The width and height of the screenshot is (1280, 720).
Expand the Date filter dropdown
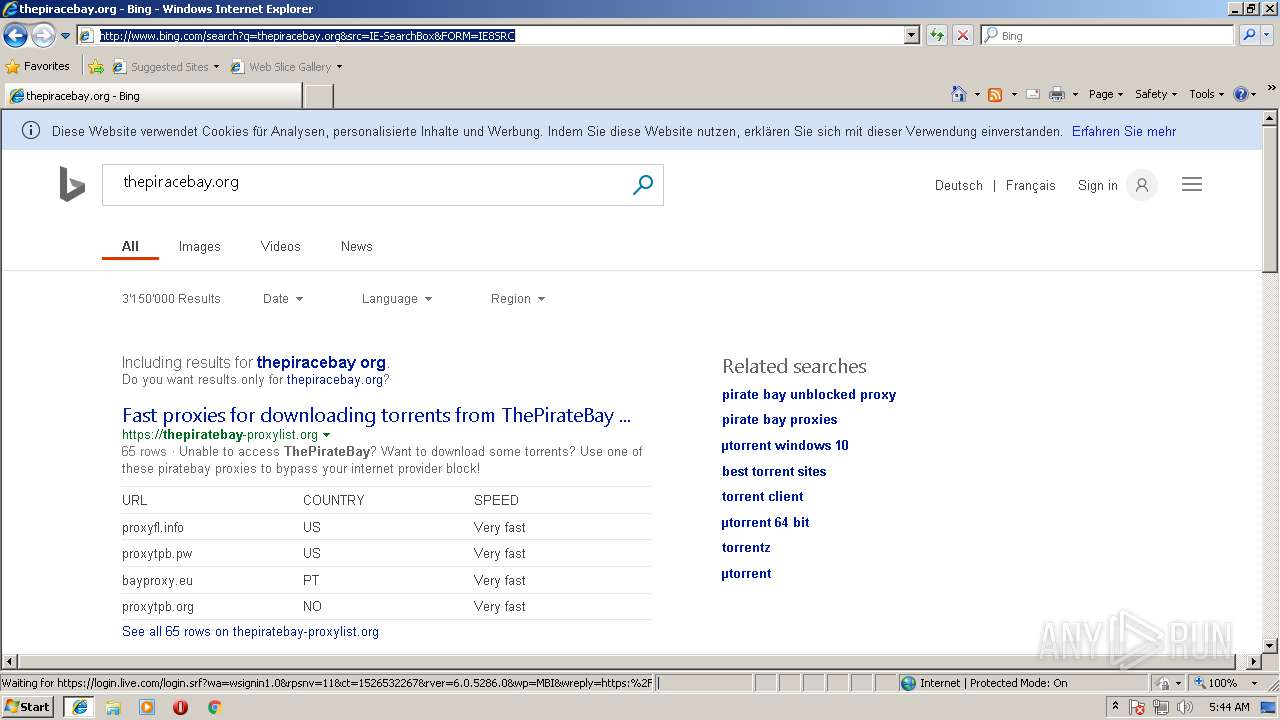click(283, 298)
